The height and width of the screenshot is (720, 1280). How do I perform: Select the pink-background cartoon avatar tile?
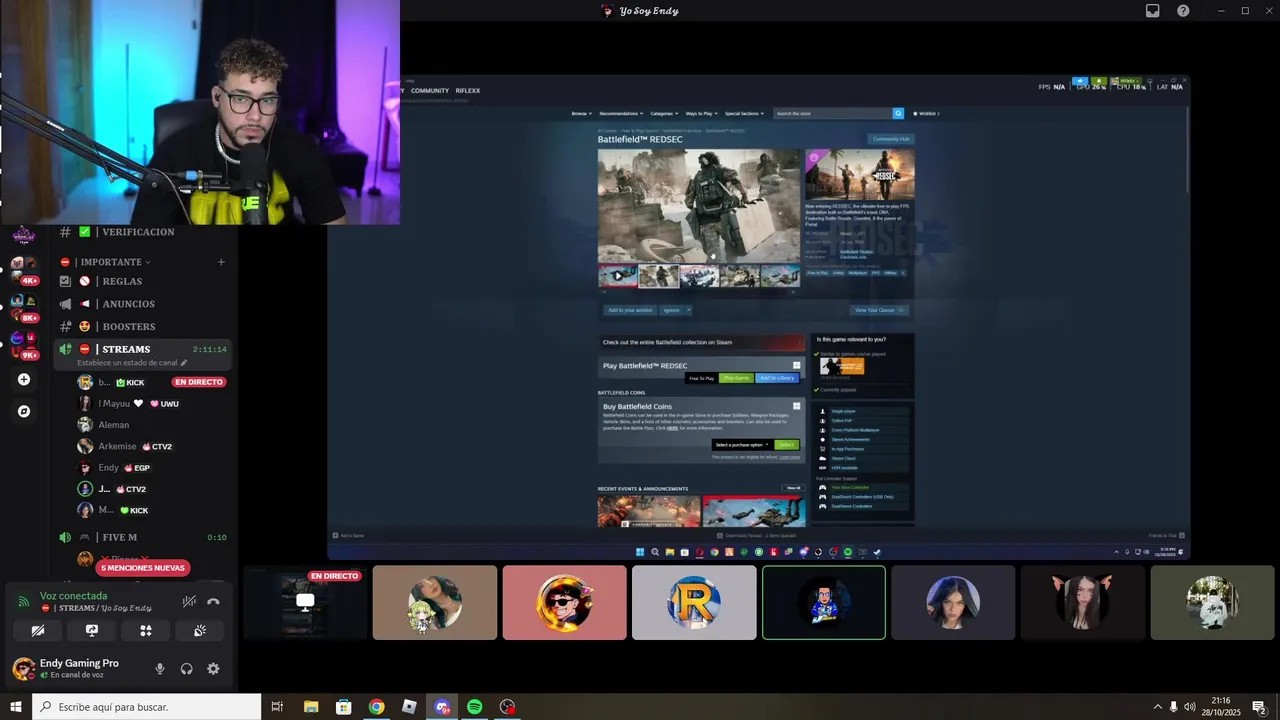(x=564, y=603)
